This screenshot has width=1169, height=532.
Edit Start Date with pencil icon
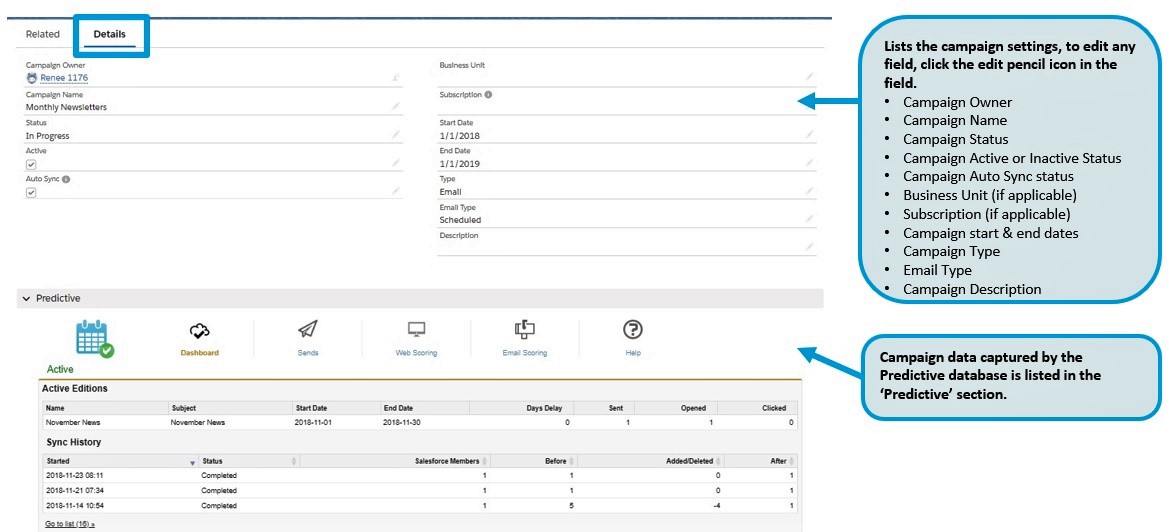[809, 134]
